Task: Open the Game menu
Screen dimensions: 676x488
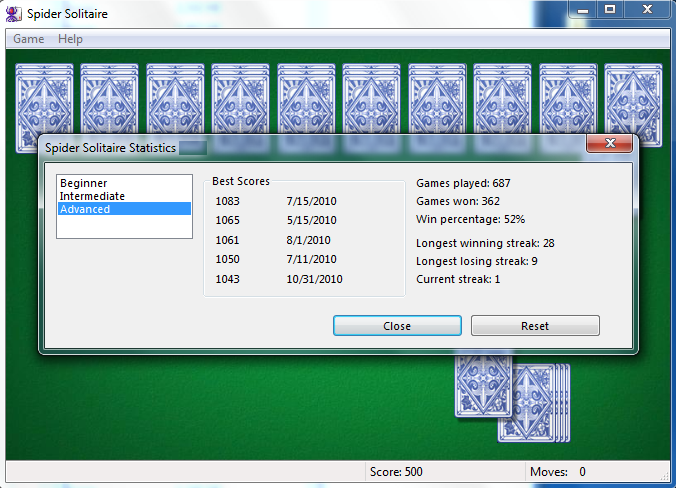Action: (x=28, y=39)
